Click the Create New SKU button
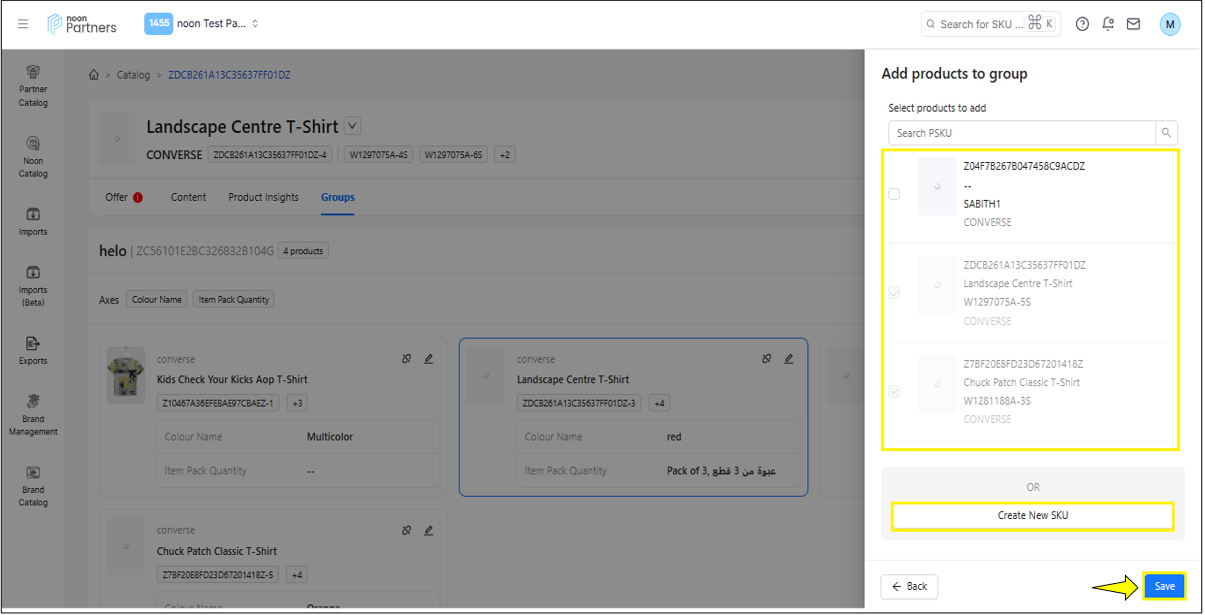Image resolution: width=1205 pixels, height=615 pixels. pos(1032,516)
